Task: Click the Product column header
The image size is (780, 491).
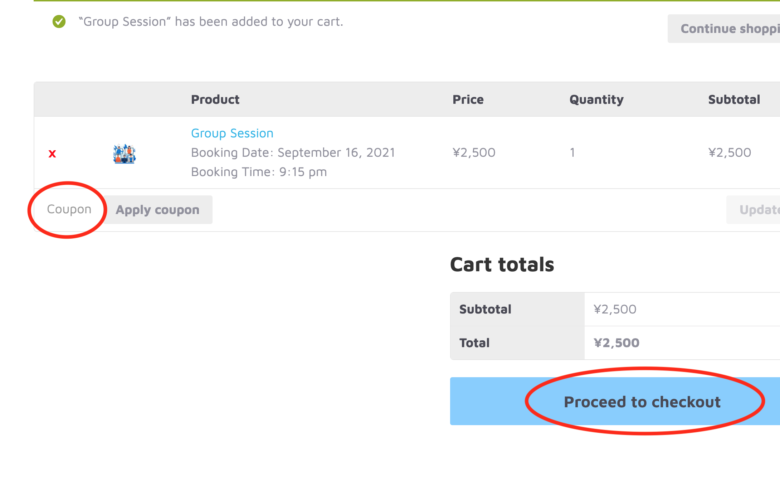Action: (215, 99)
